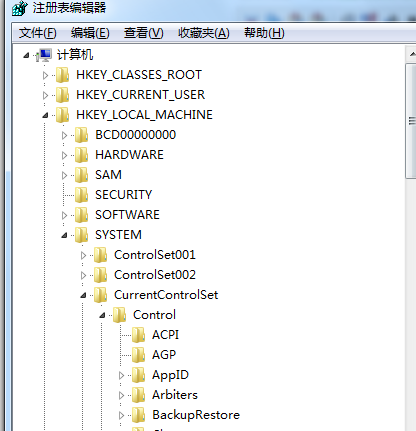Expand the SOFTWARE key arrow

pyautogui.click(x=64, y=216)
